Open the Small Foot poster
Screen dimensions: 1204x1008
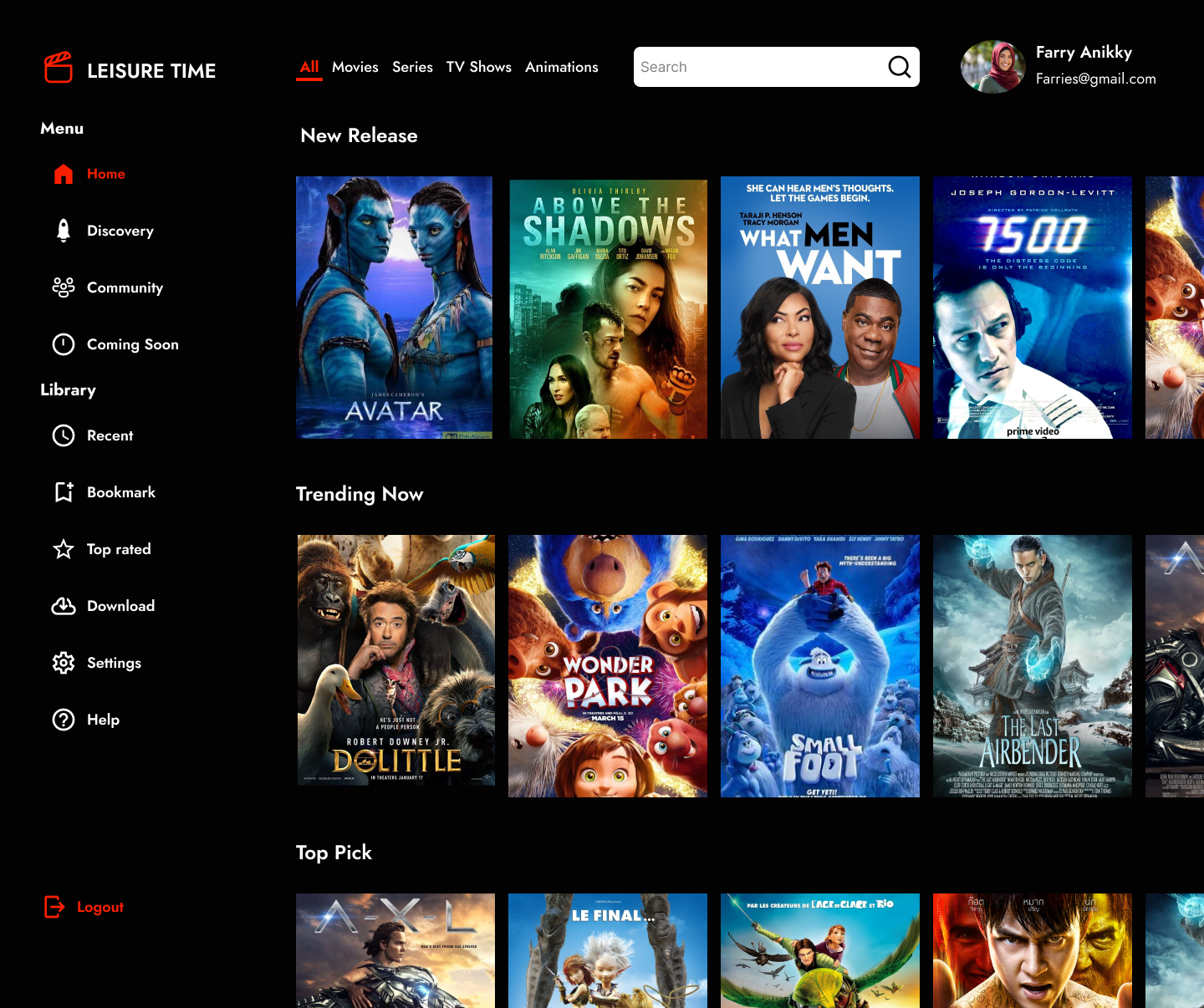pyautogui.click(x=820, y=666)
